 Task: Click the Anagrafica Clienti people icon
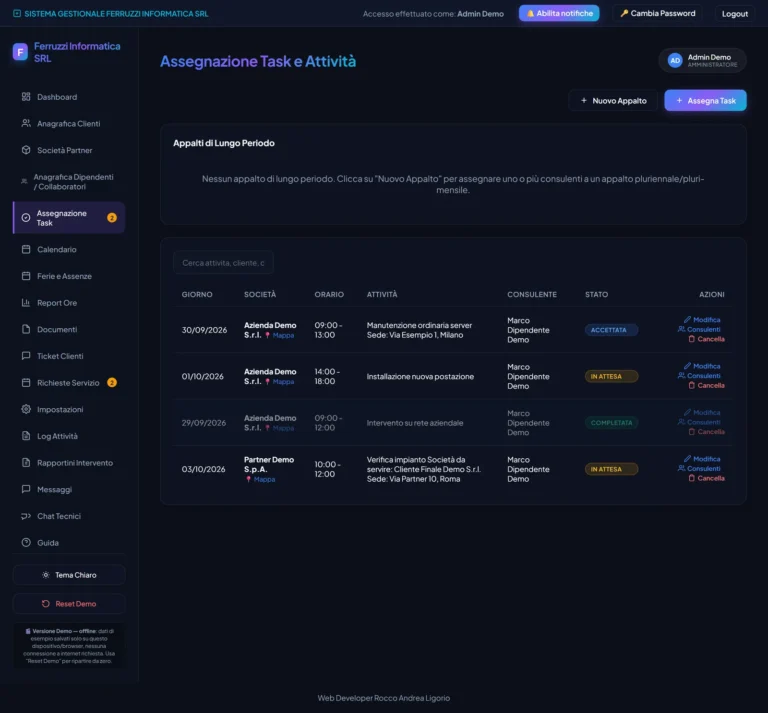(26, 123)
